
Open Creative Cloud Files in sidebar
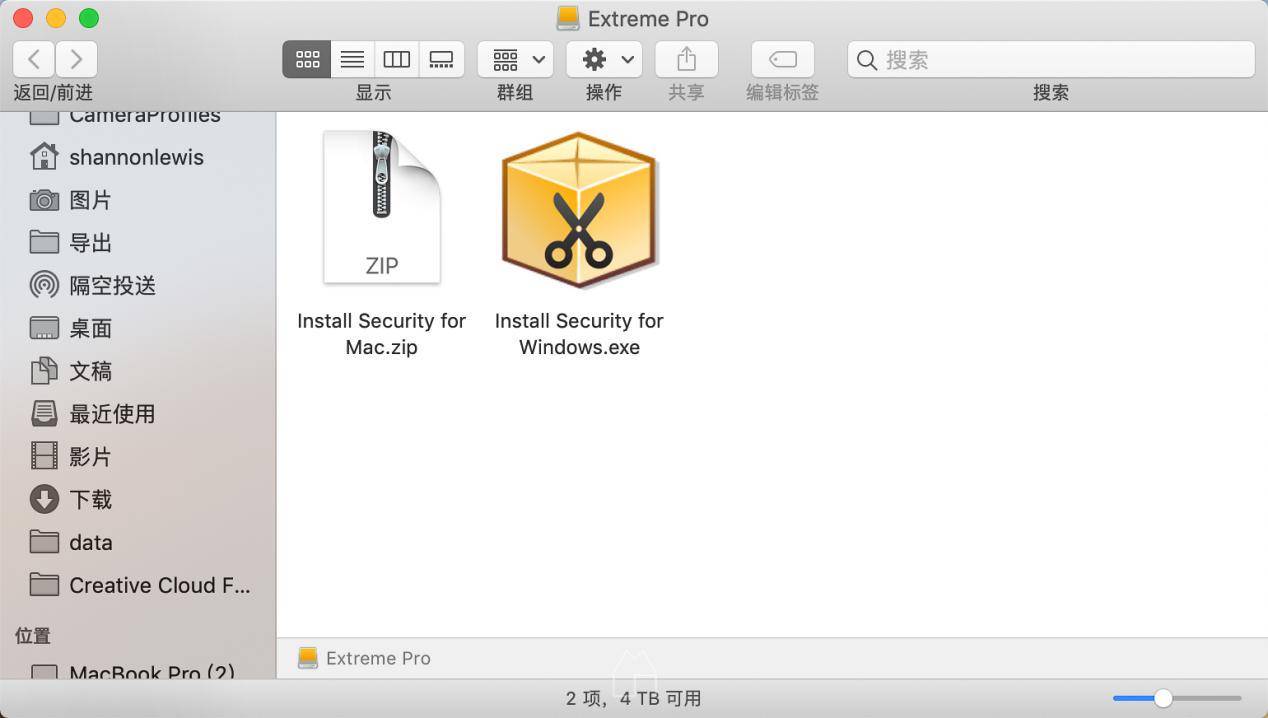(x=137, y=585)
